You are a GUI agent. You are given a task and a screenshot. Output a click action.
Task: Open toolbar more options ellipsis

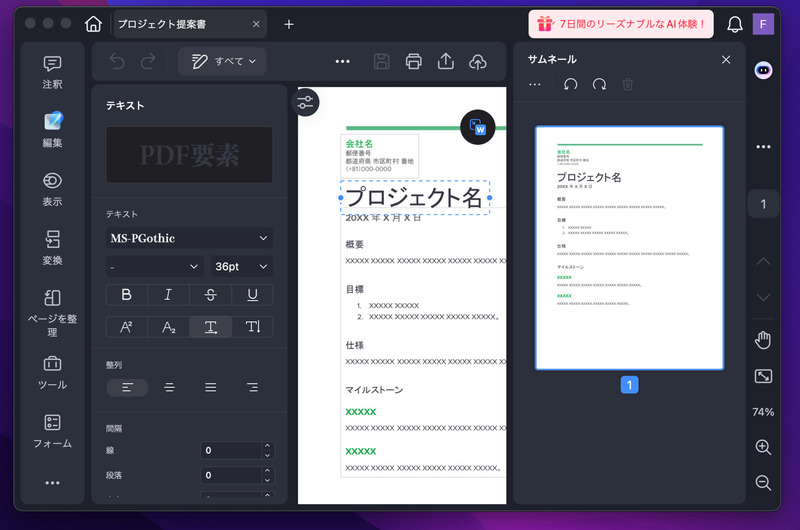coord(342,62)
